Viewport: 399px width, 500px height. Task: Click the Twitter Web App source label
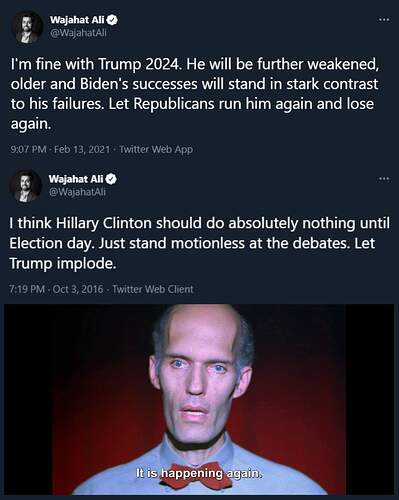click(156, 149)
